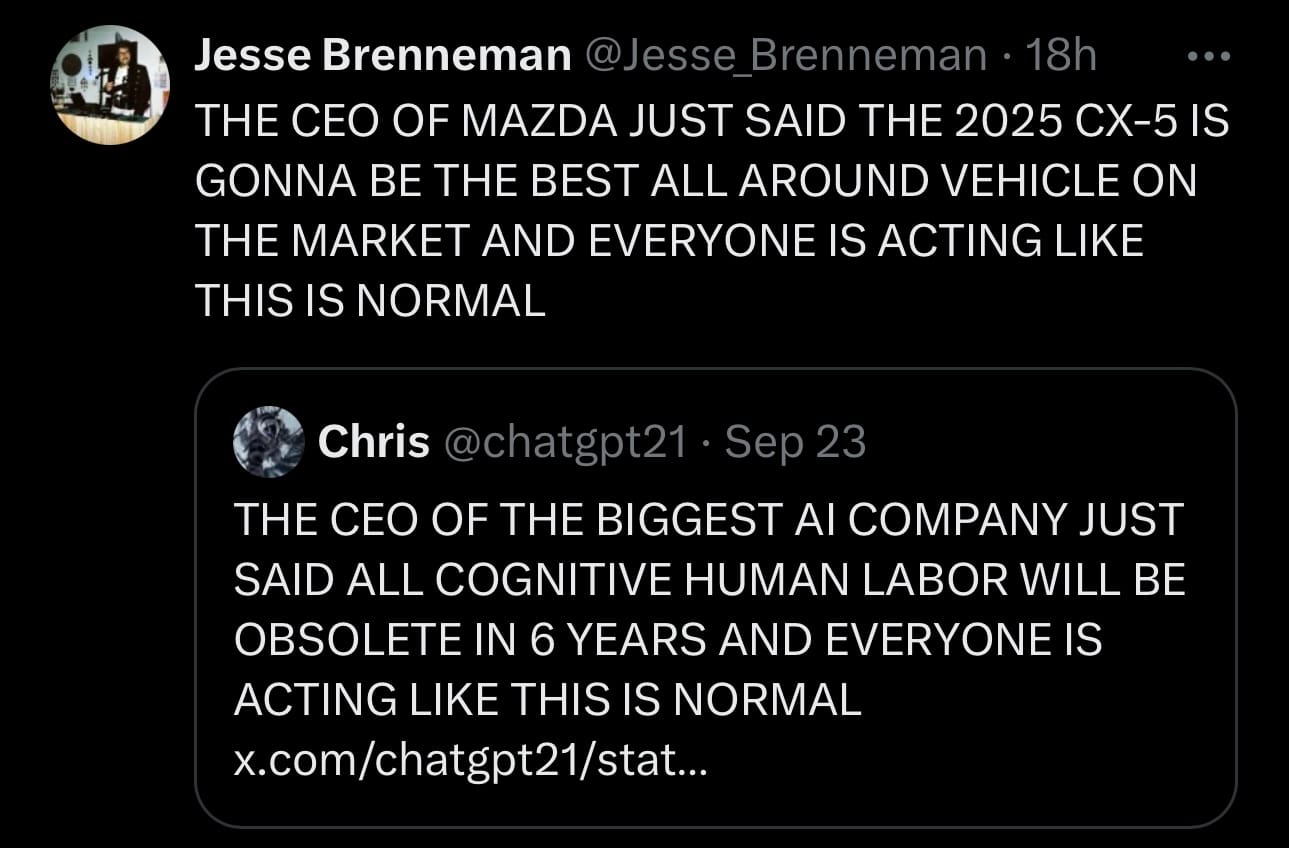Screen dimensions: 1289x848
Task: Open the 18h timestamp link
Action: click(x=1061, y=56)
